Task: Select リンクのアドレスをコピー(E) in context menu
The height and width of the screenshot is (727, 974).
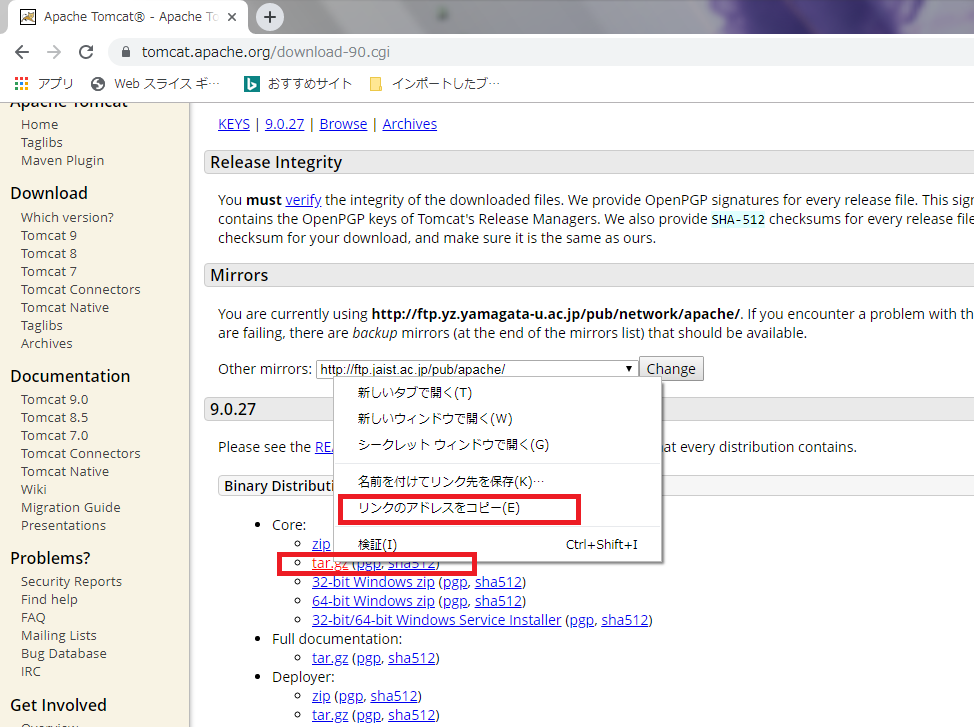Action: [x=498, y=508]
